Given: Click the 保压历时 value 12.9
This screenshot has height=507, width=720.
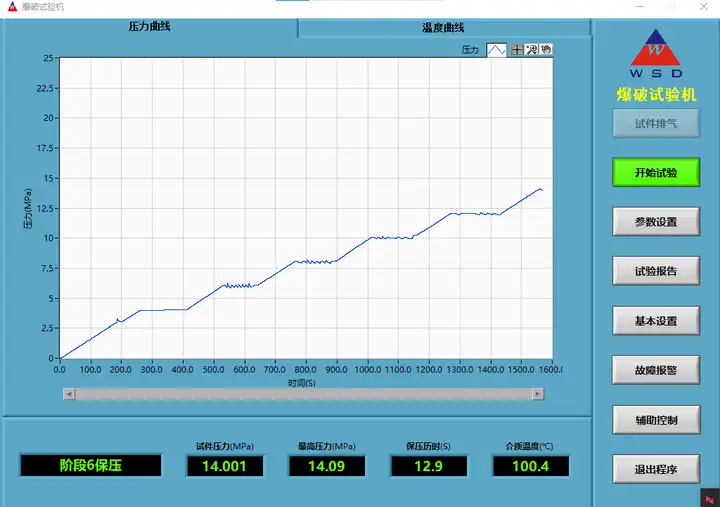Looking at the screenshot, I should [428, 466].
